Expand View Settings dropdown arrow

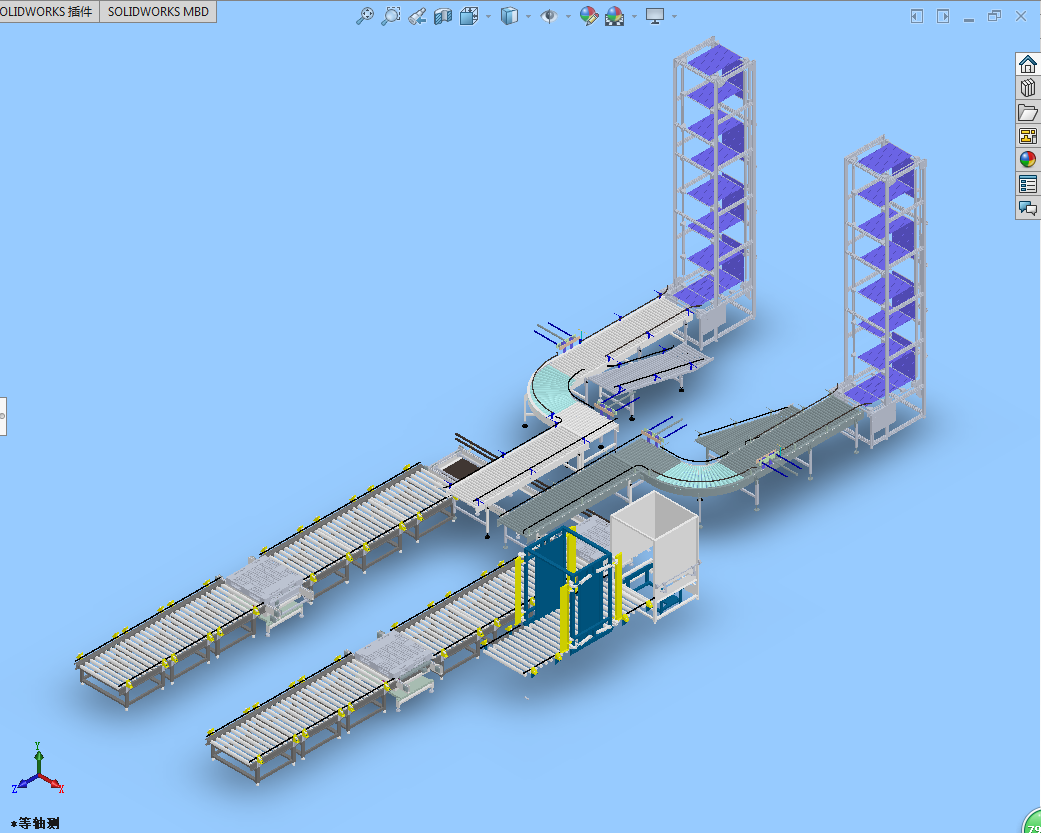(675, 16)
